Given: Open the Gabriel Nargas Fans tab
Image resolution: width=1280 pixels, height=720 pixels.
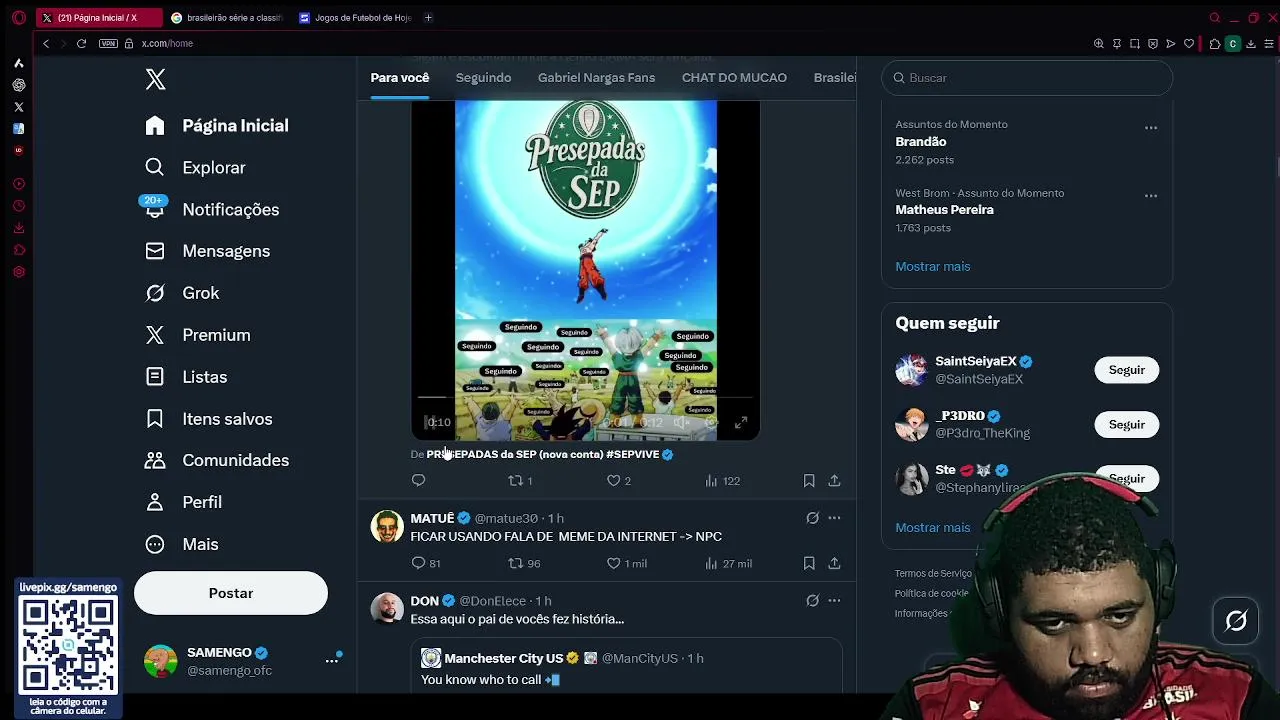Looking at the screenshot, I should pyautogui.click(x=596, y=78).
